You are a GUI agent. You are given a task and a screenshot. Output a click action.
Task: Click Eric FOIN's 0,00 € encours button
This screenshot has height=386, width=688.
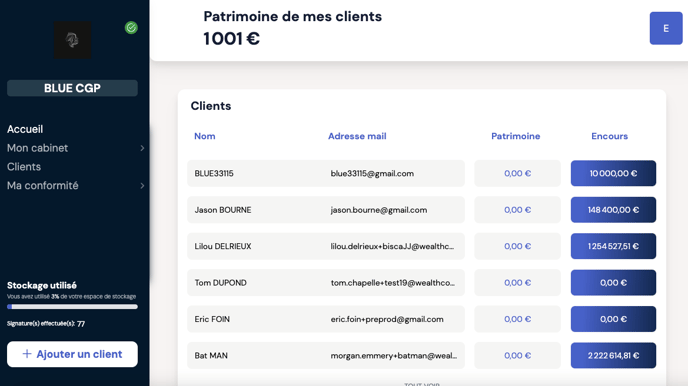tap(613, 319)
